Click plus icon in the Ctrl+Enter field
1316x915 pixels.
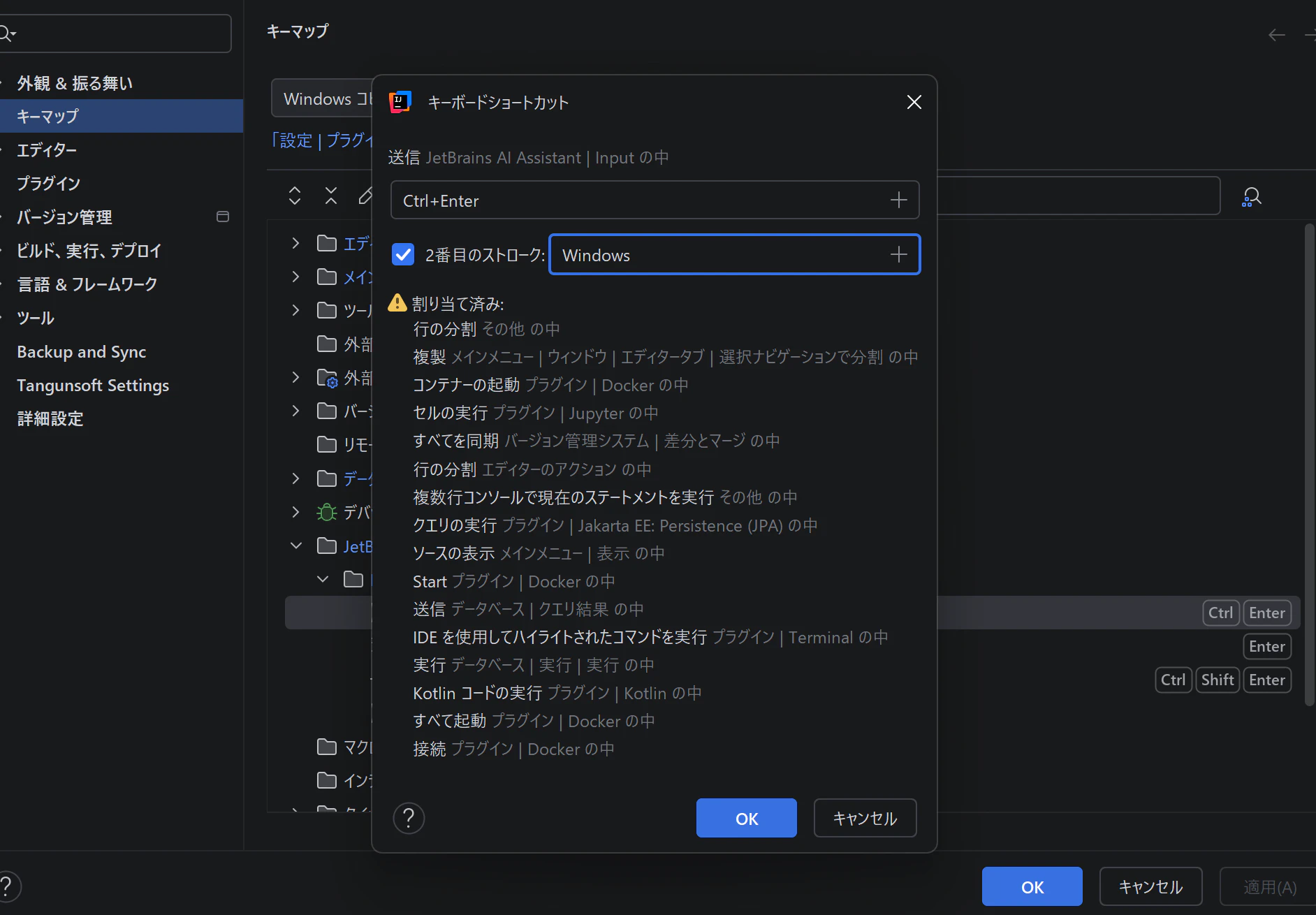click(899, 200)
